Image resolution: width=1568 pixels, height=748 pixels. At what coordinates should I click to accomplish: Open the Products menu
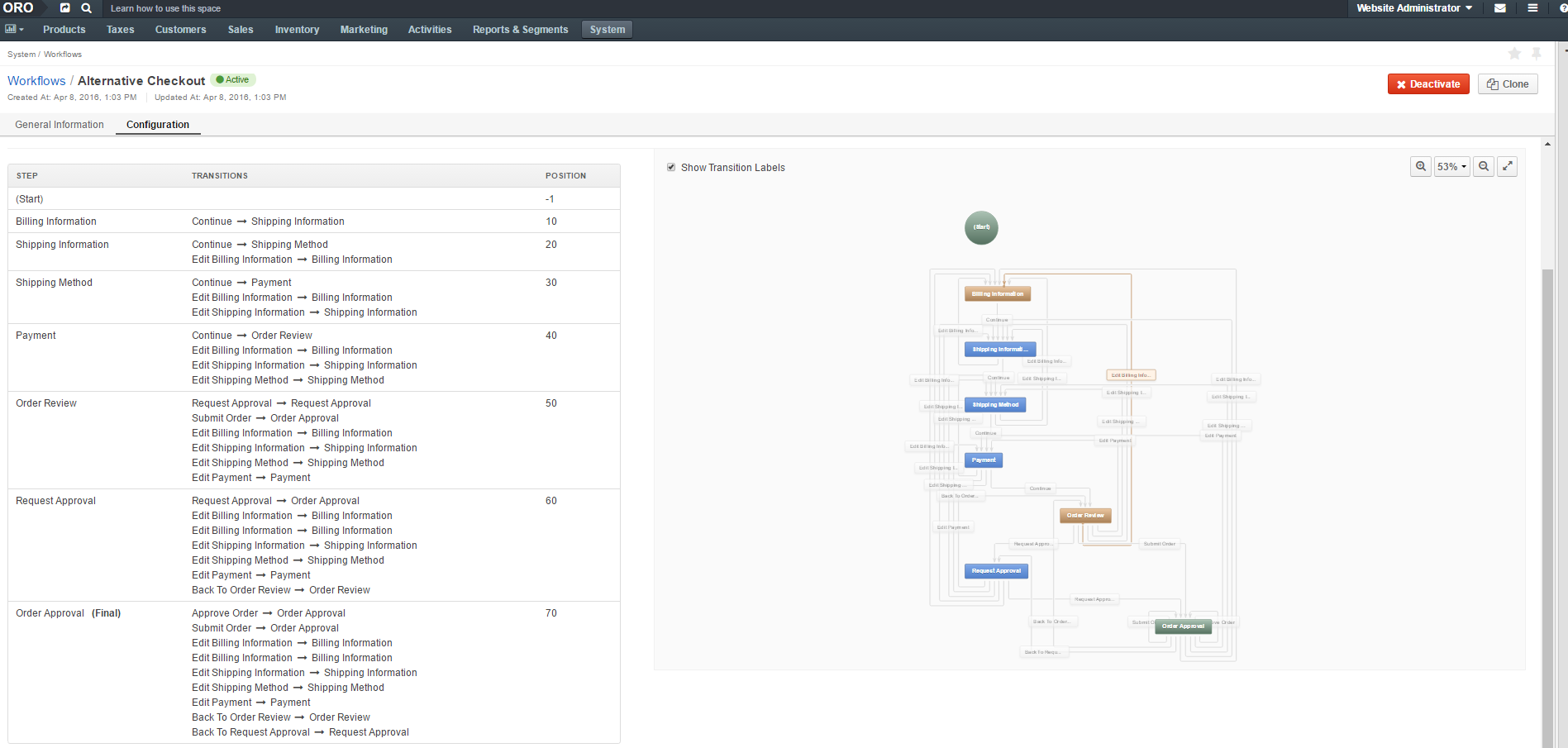tap(64, 30)
